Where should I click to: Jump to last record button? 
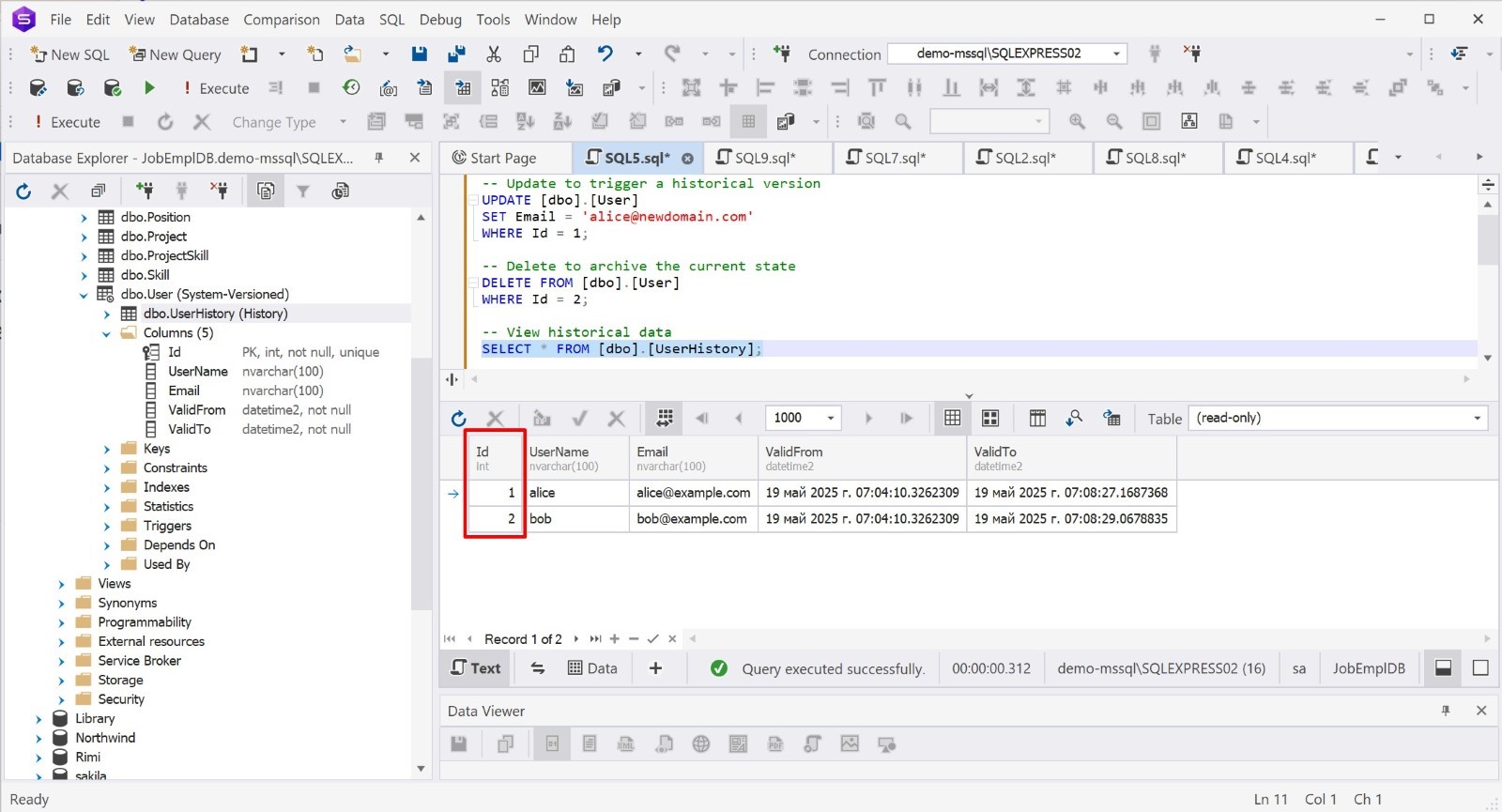coord(595,639)
